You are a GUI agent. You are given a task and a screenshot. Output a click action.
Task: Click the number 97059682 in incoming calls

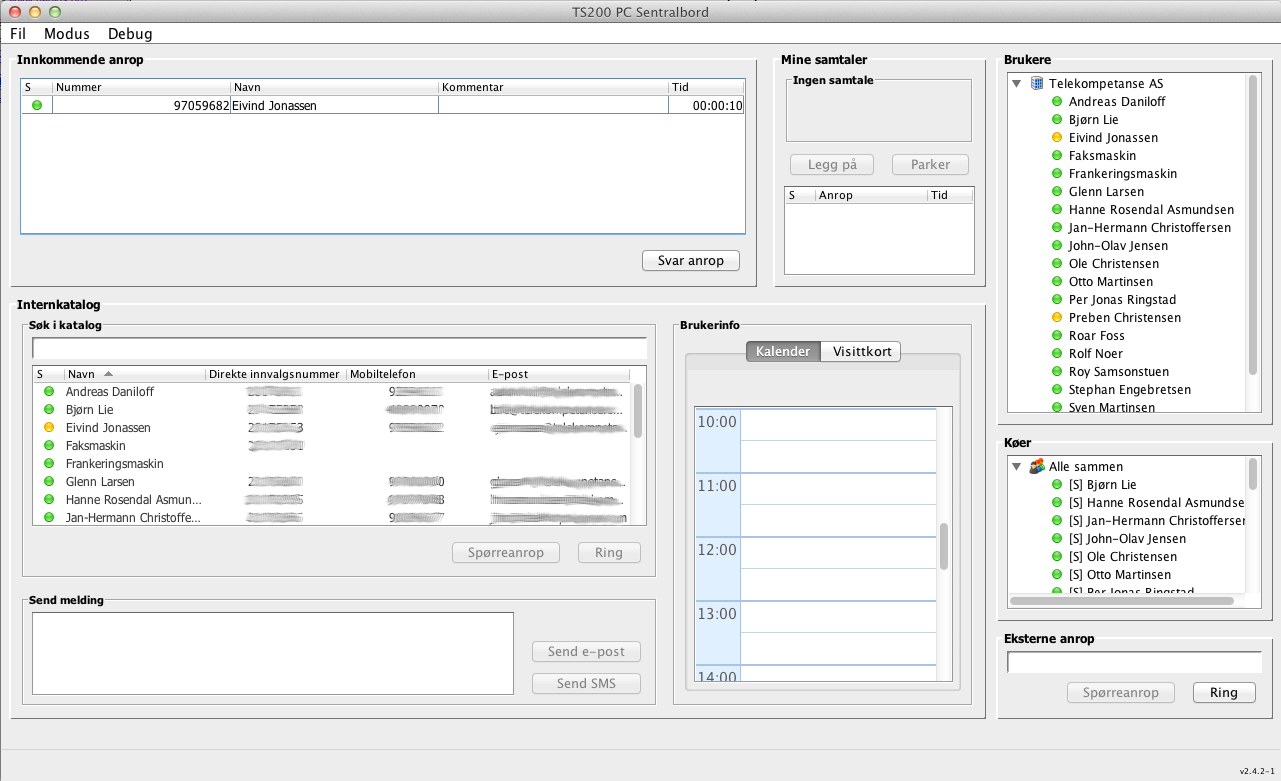pos(201,105)
